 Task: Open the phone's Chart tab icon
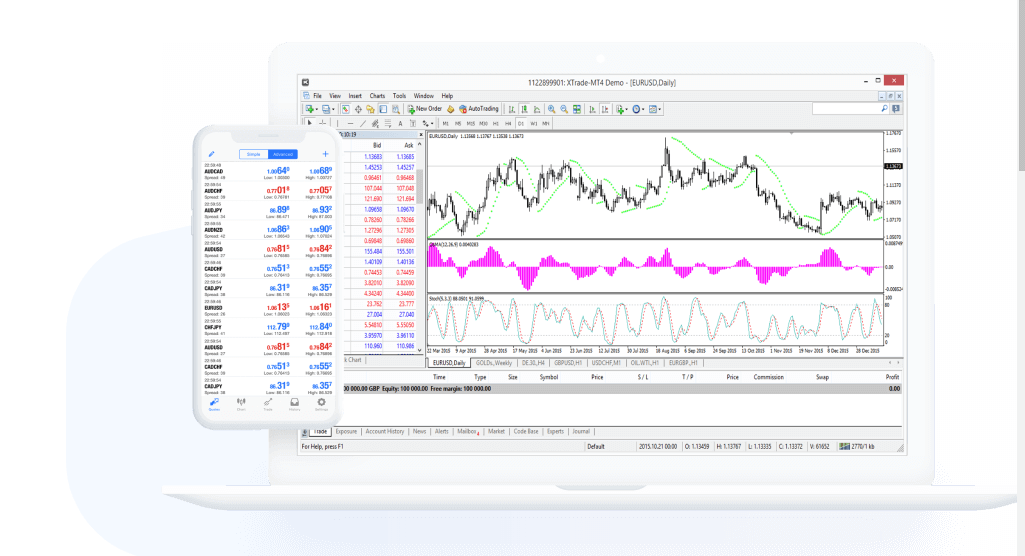(x=241, y=404)
